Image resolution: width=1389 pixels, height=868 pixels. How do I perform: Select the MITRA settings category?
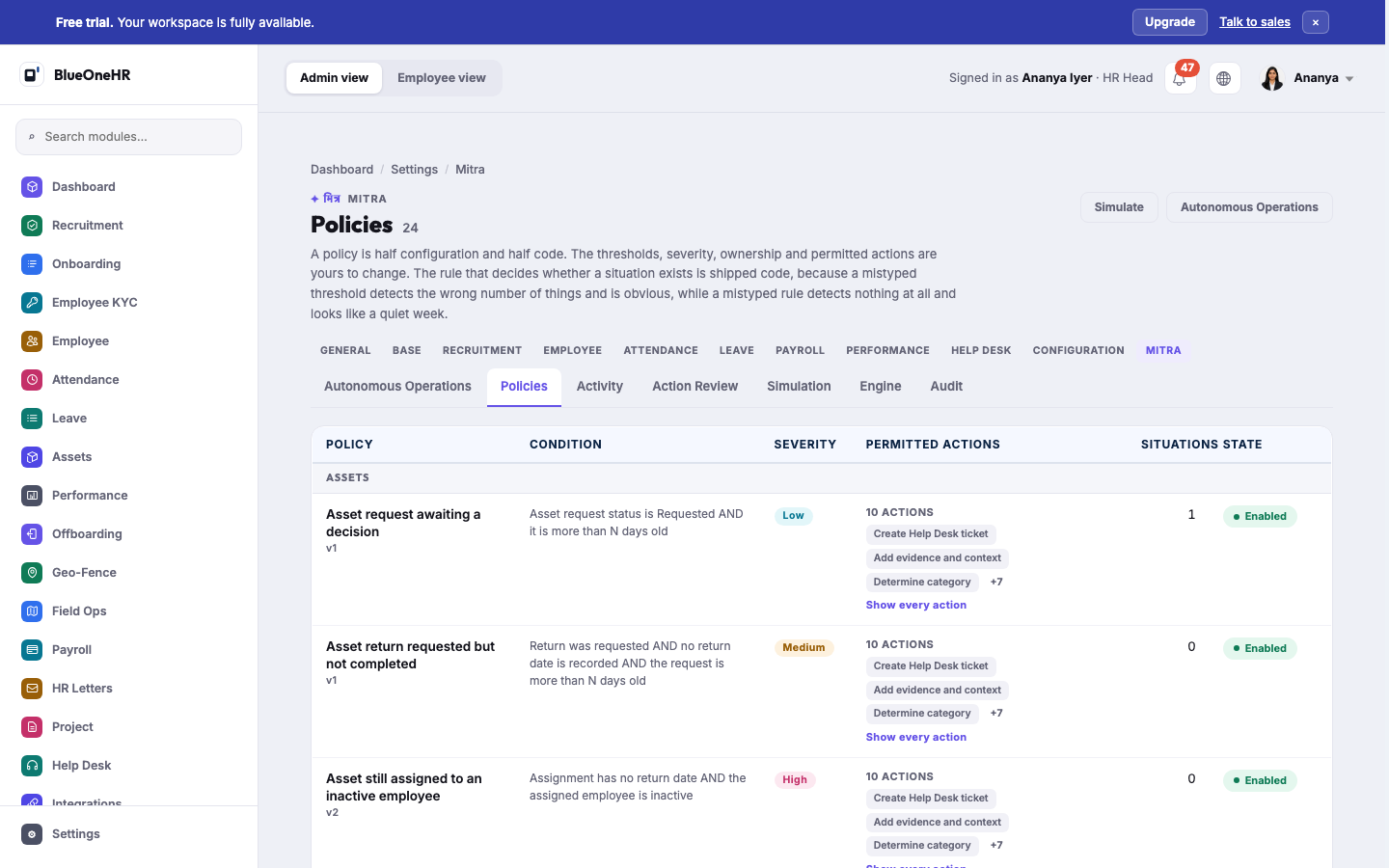point(1163,351)
